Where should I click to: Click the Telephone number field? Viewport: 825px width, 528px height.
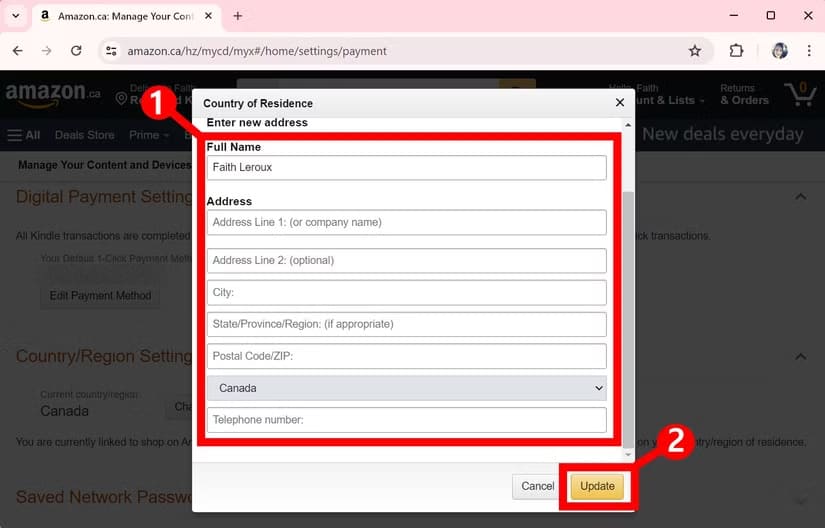[x=407, y=420]
